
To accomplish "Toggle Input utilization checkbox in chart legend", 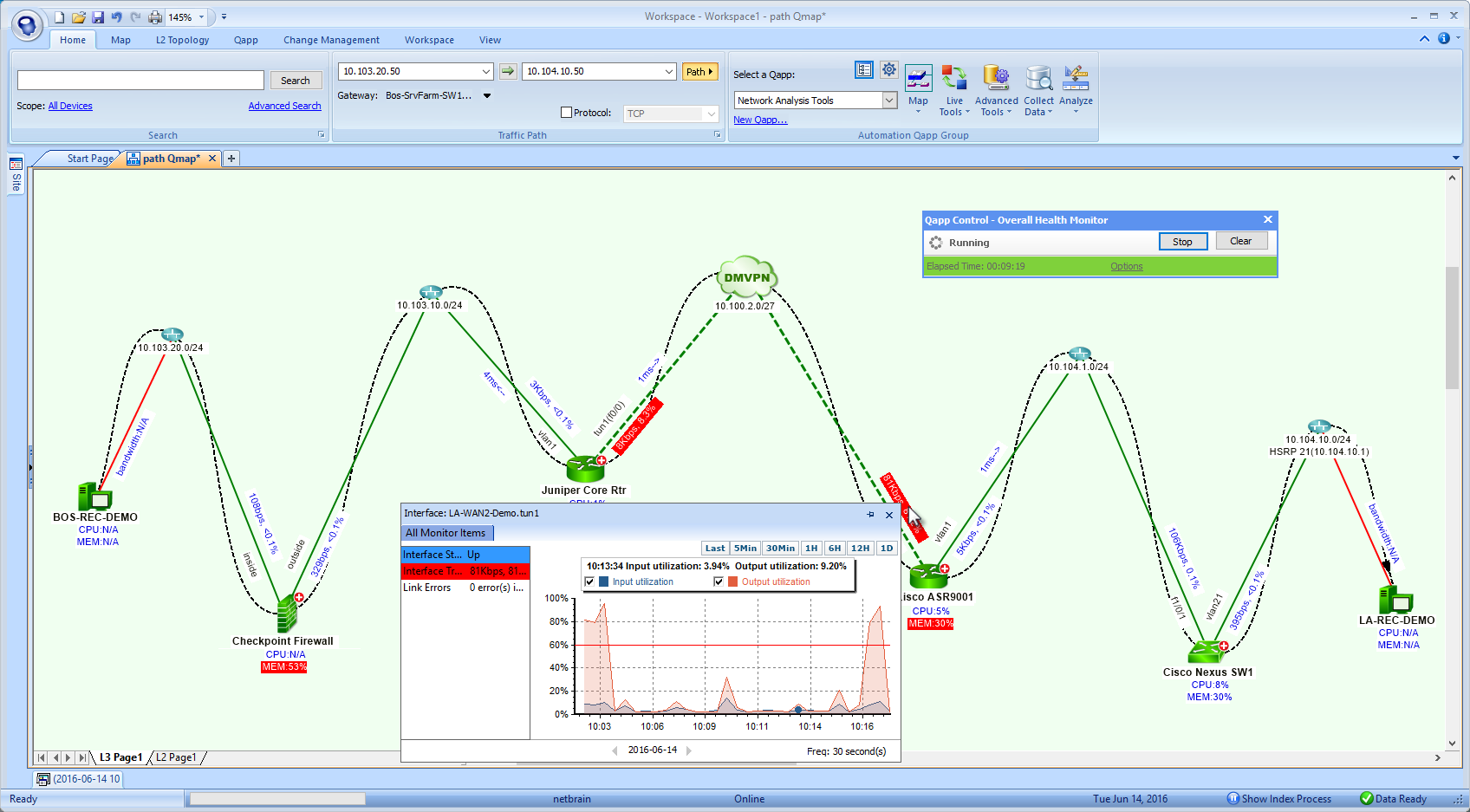I will pos(590,582).
